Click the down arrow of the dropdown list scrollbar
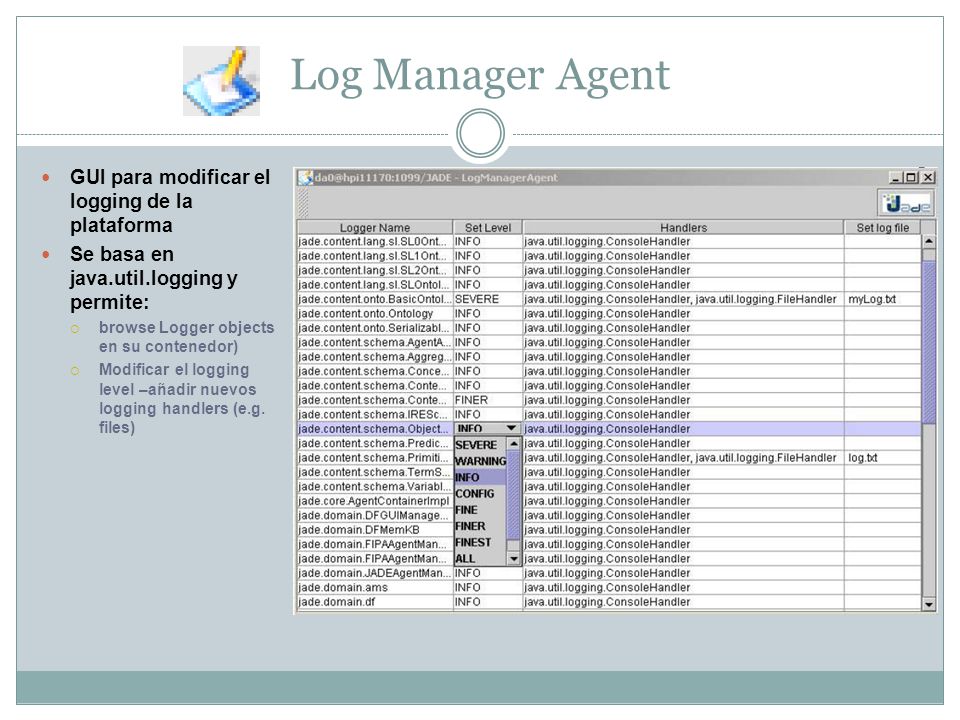This screenshot has height=720, width=960. point(514,559)
